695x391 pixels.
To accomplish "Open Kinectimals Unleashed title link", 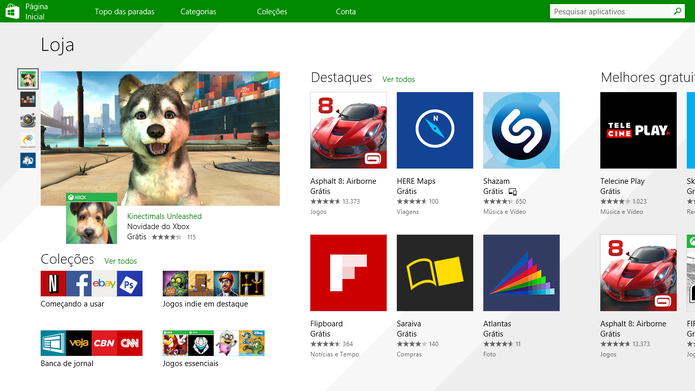I will click(x=164, y=216).
